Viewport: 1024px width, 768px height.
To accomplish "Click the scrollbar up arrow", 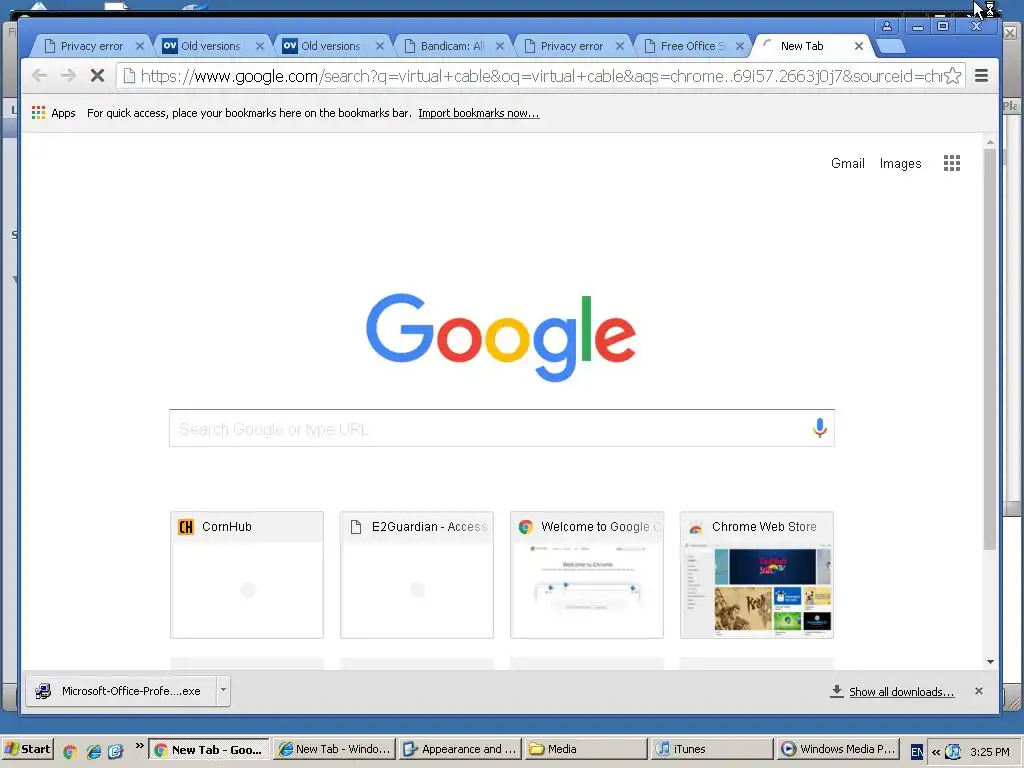I will pos(990,142).
